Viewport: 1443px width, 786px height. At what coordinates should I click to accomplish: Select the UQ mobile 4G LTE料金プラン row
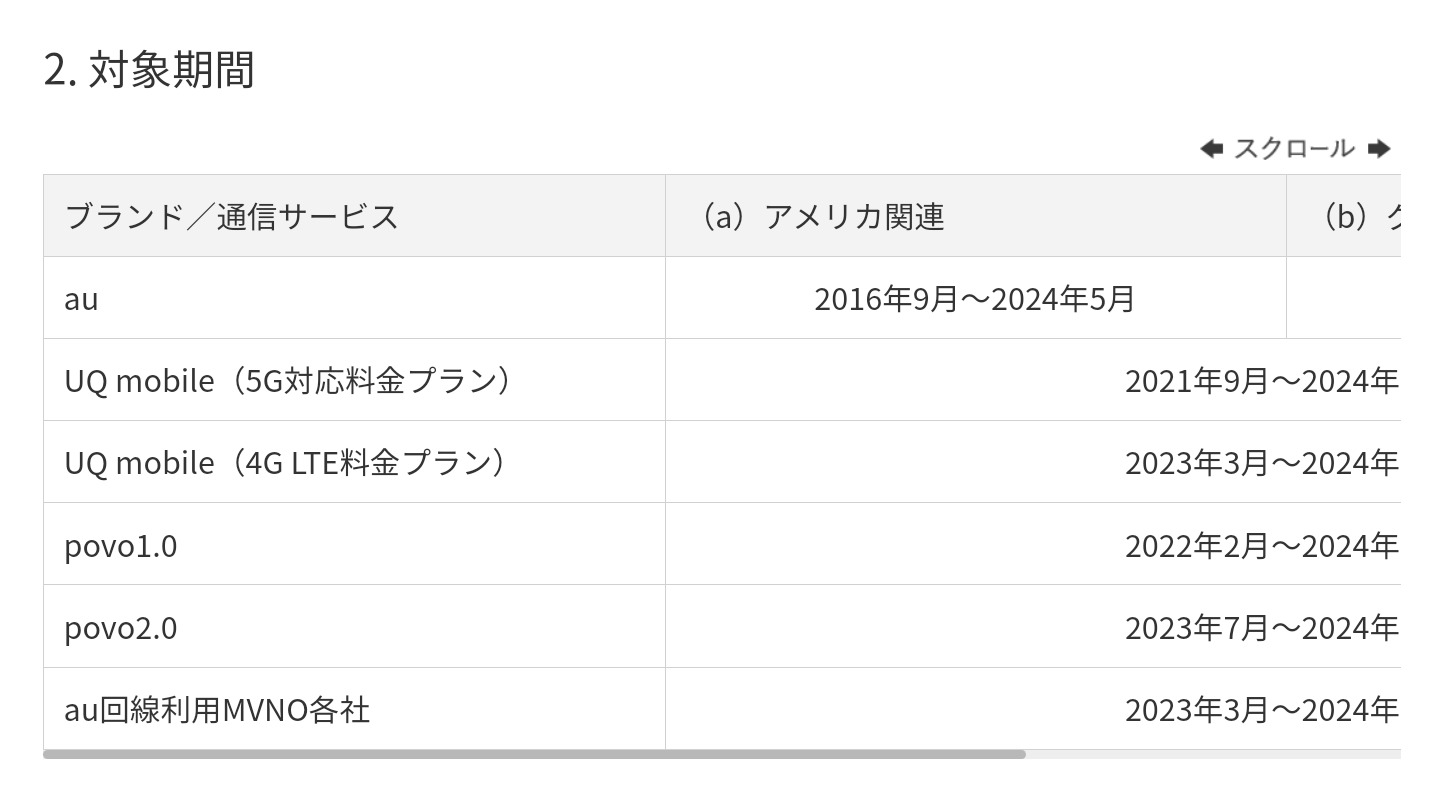[x=286, y=463]
